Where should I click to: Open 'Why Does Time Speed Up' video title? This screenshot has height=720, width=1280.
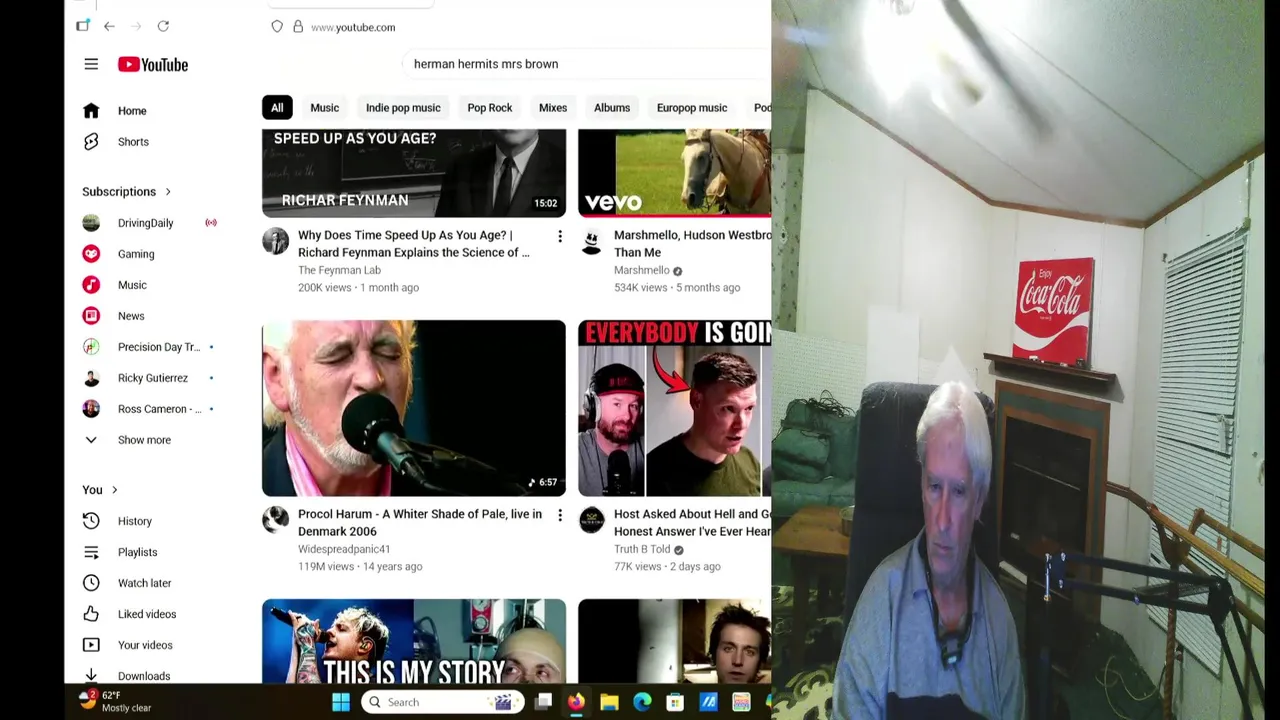414,244
